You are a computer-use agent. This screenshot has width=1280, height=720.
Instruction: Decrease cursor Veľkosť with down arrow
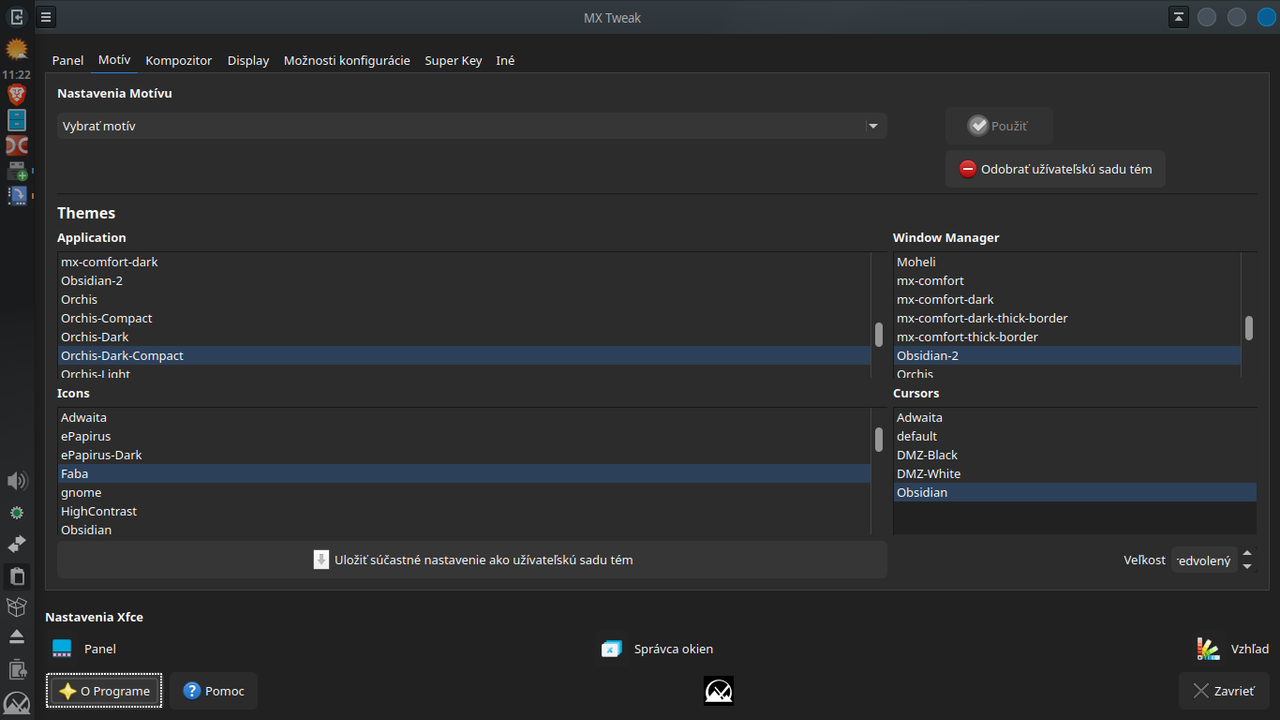point(1247,567)
